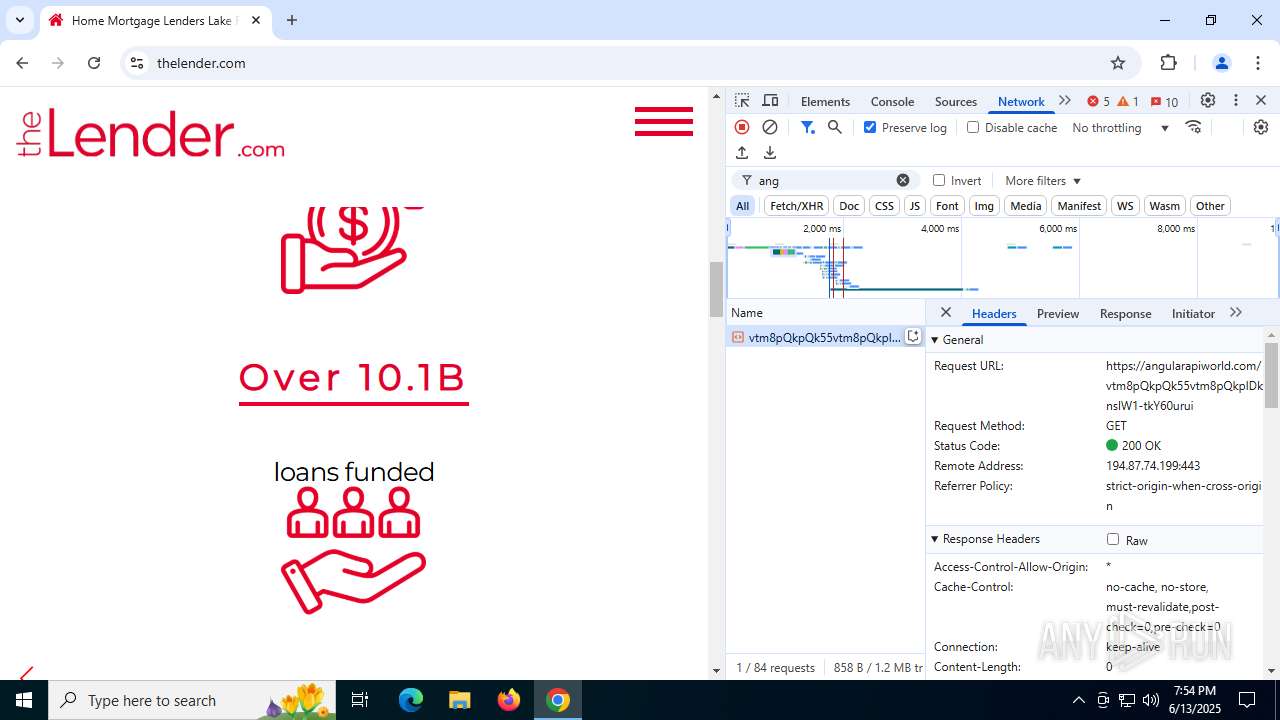This screenshot has height=720, width=1280.
Task: Filter requests by JS type
Action: click(x=914, y=206)
